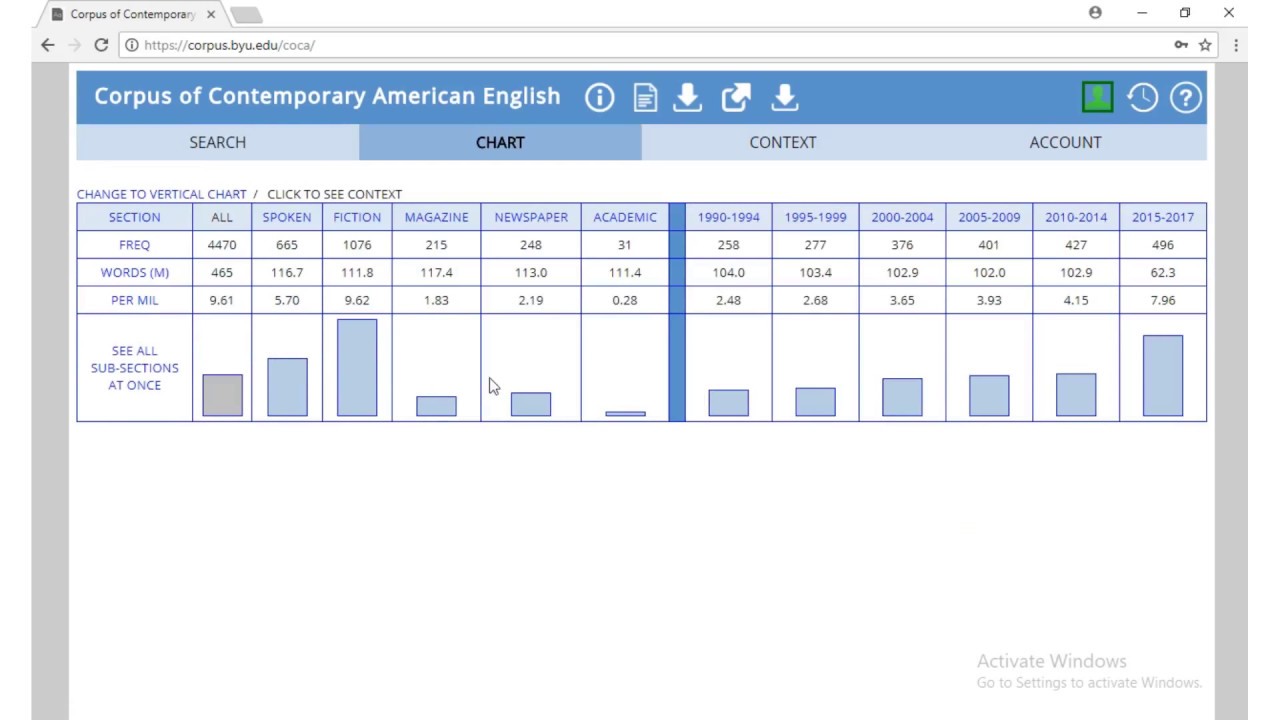Bookmark page with star icon
Image resolution: width=1280 pixels, height=720 pixels.
click(1205, 45)
